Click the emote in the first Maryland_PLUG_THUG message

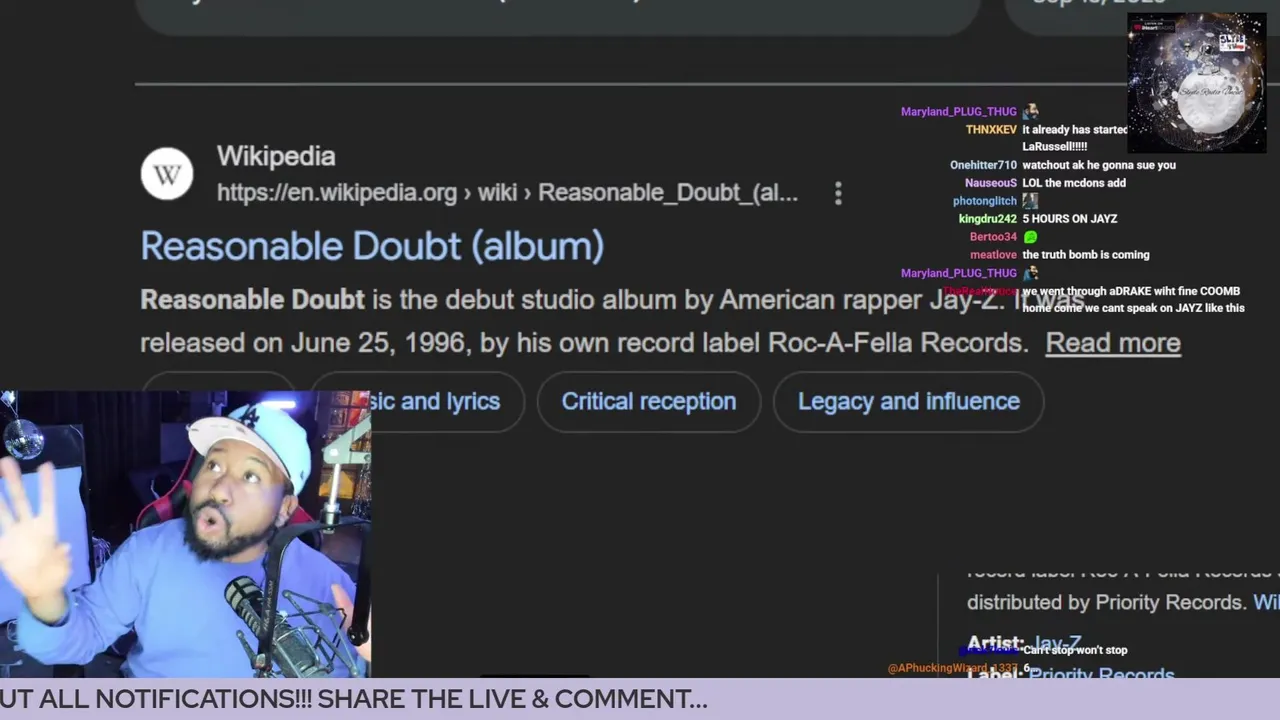pos(1031,112)
